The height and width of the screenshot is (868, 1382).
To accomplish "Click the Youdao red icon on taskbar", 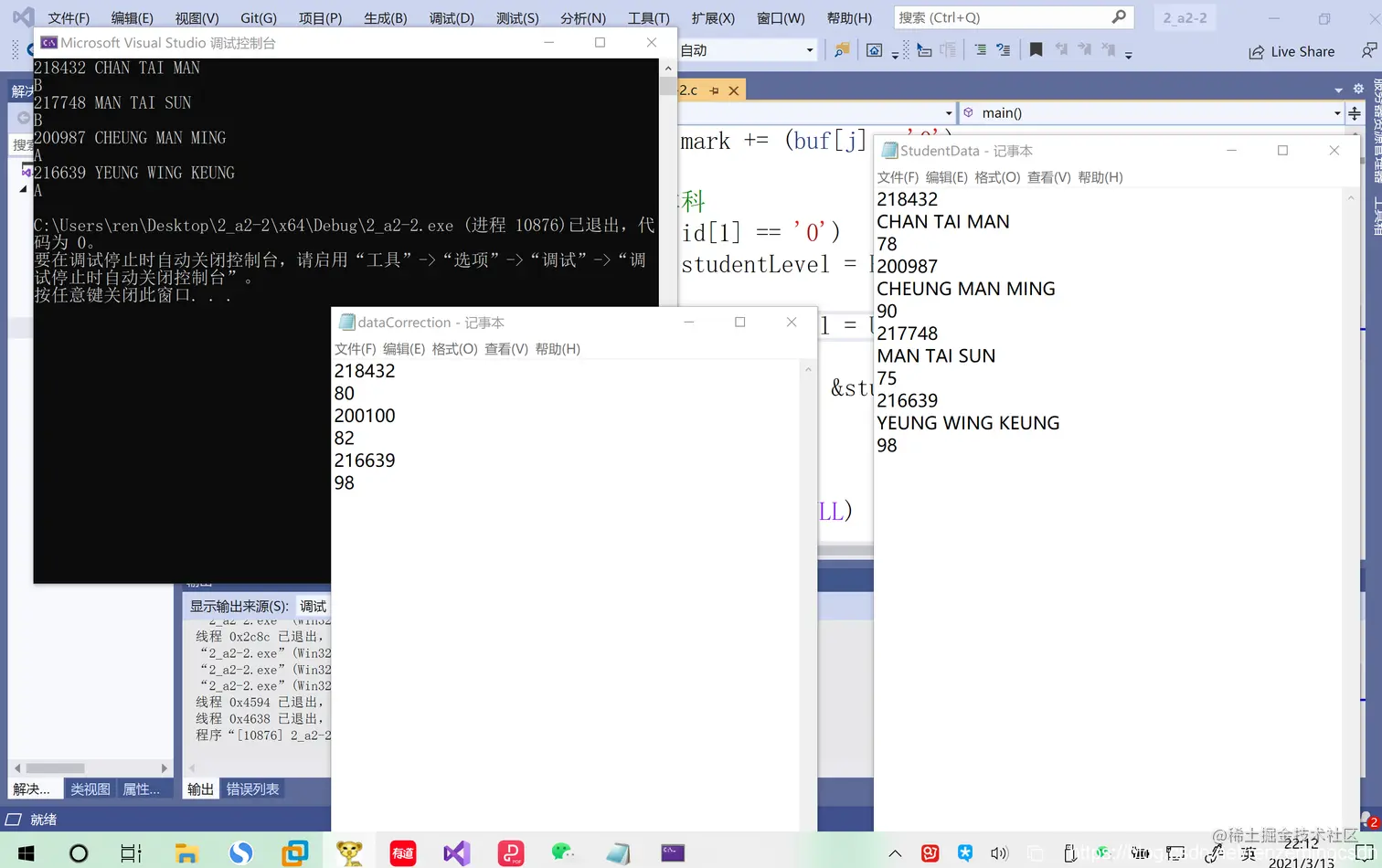I will (402, 853).
